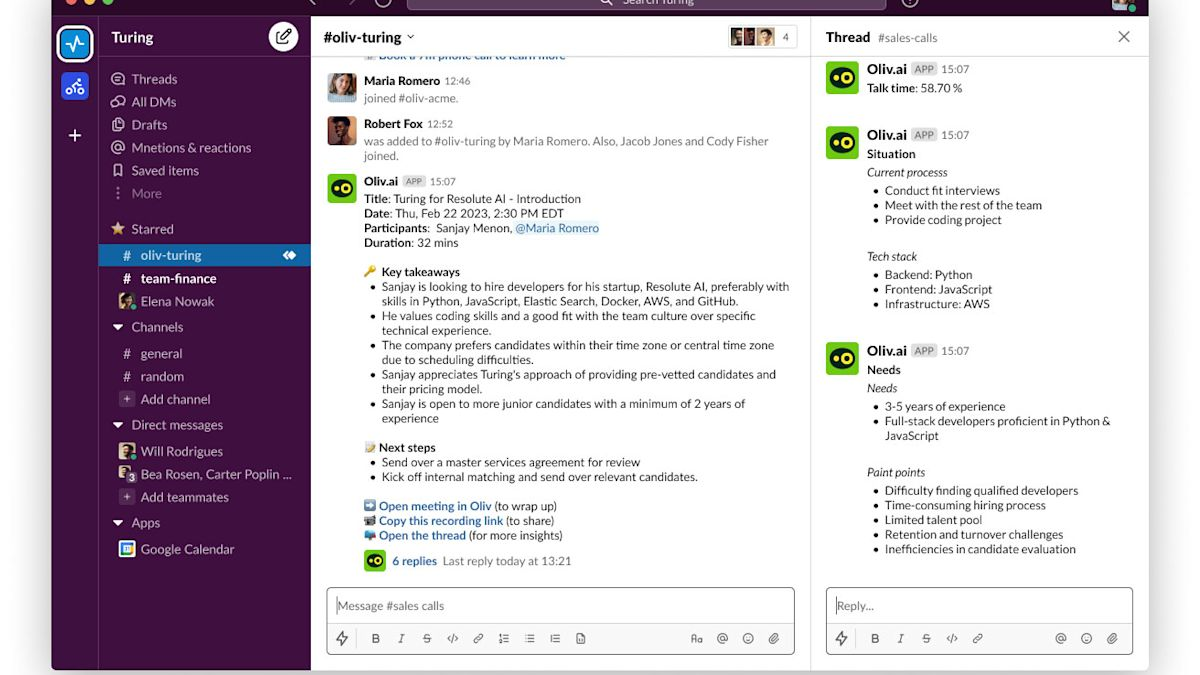Open Threads in the sidebar

point(144,79)
